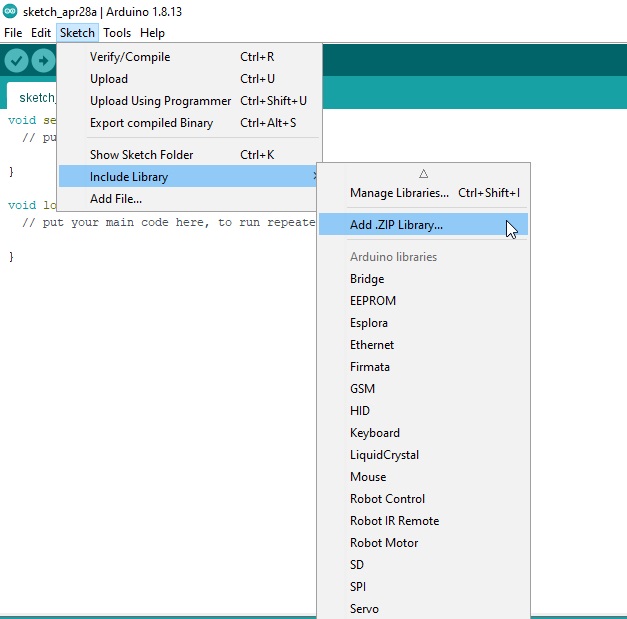
Task: Expand the Include Library submenu
Action: coord(188,176)
